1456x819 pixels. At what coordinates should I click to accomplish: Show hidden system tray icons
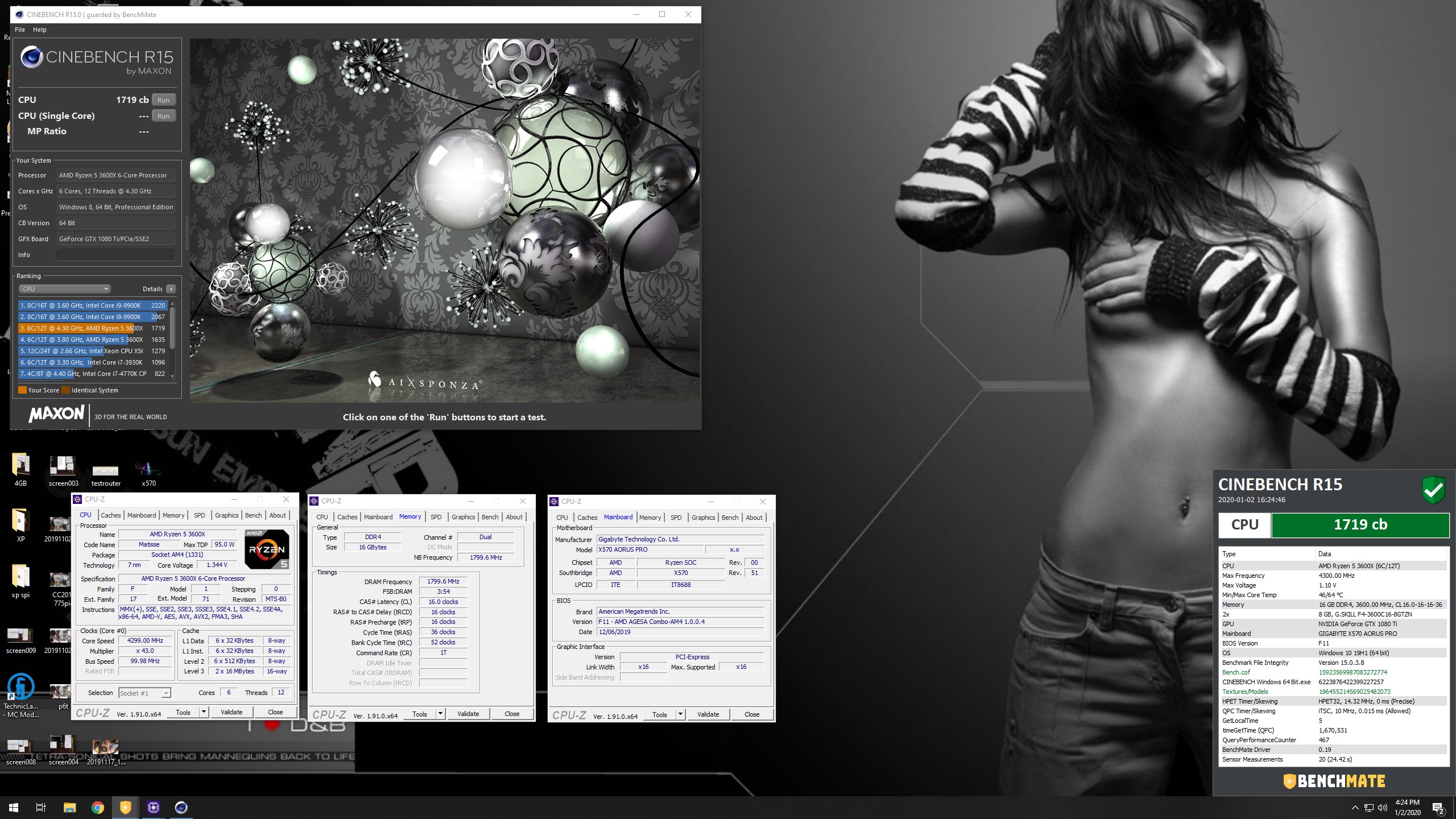point(1355,808)
